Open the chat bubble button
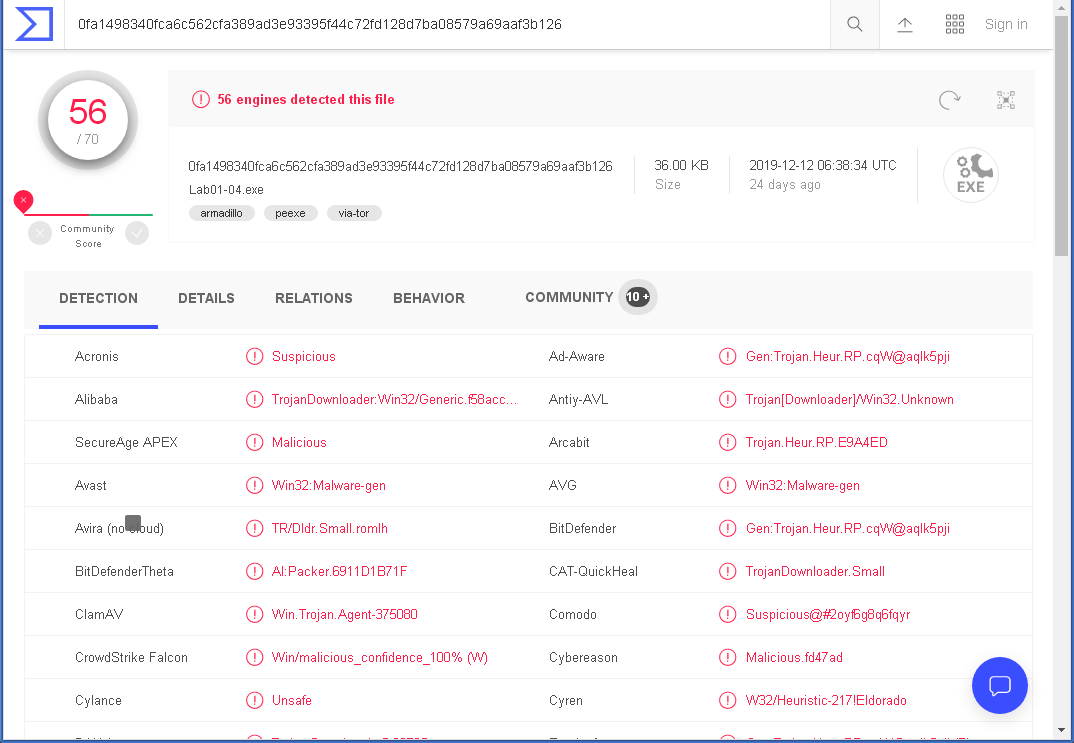The width and height of the screenshot is (1074, 743). point(999,685)
